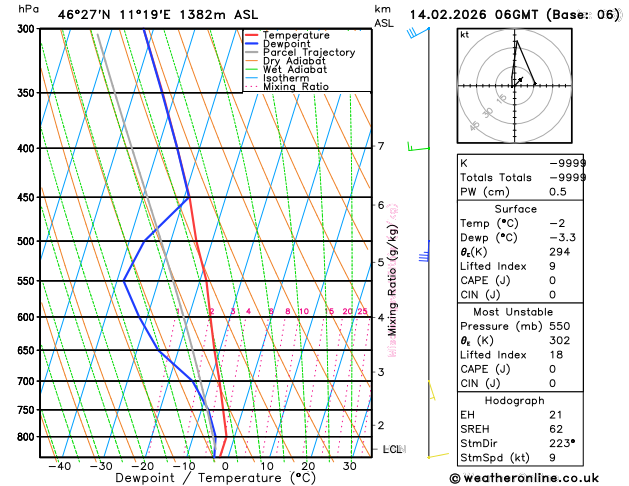Click the weatheronline.co.uk copyright text
This screenshot has width=629, height=486.
click(524, 478)
